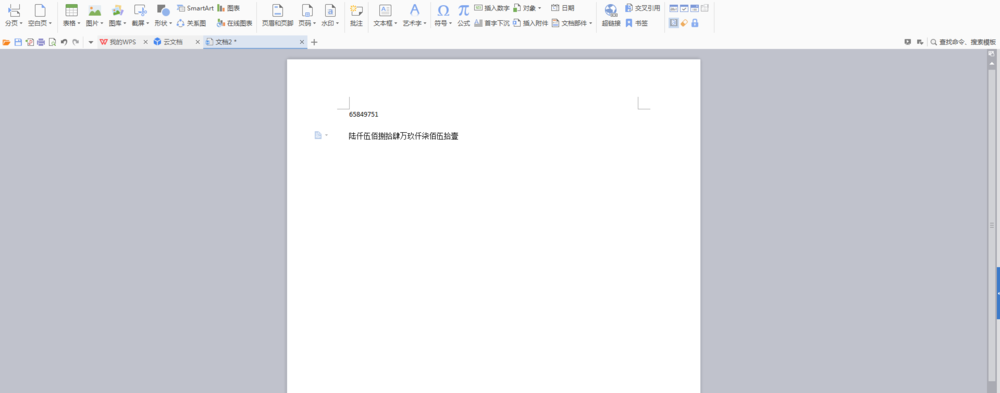This screenshot has width=1000, height=393.
Task: Insert the checkbox form control icon
Action: pos(684,8)
